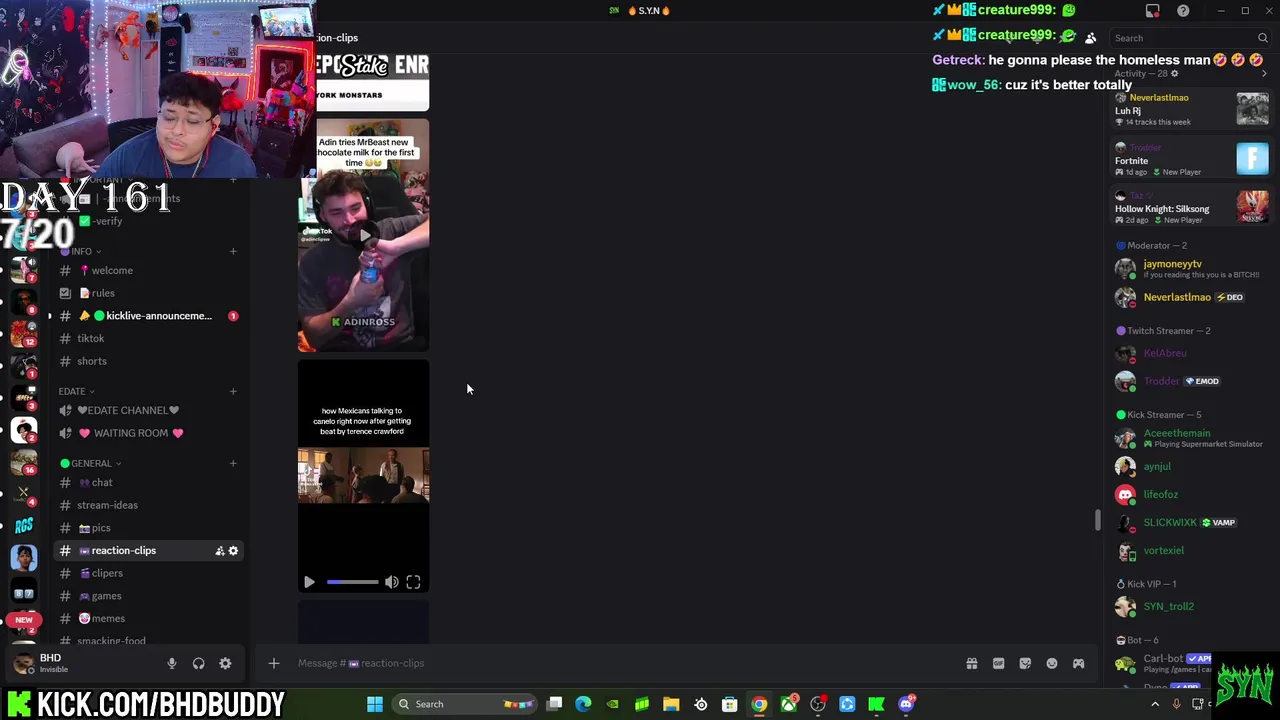Open SLICKWIXK member profile
Screen dimensions: 1280x720
tap(1191, 522)
